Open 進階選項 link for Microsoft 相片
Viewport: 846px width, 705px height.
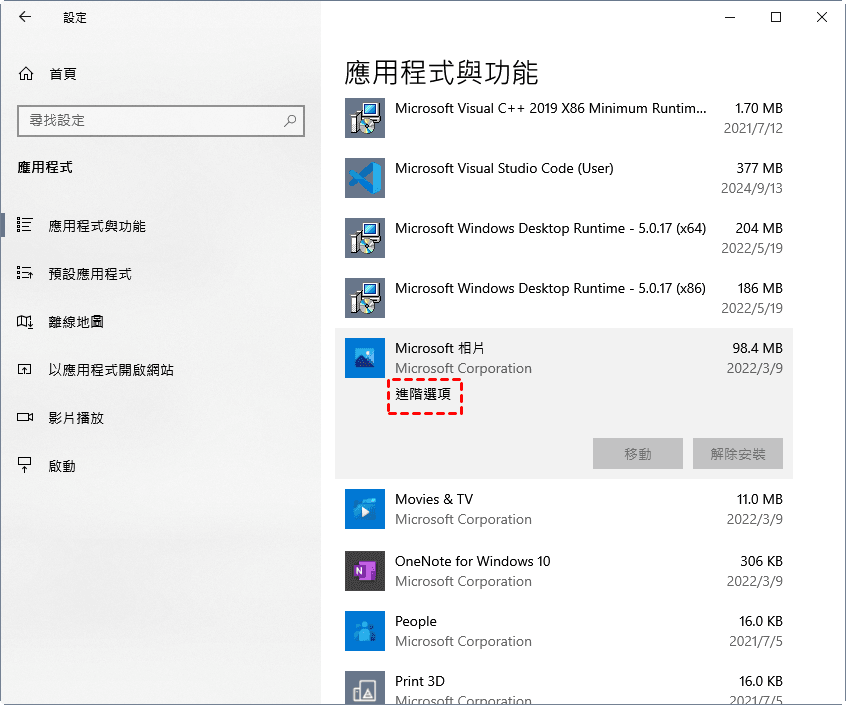(423, 394)
